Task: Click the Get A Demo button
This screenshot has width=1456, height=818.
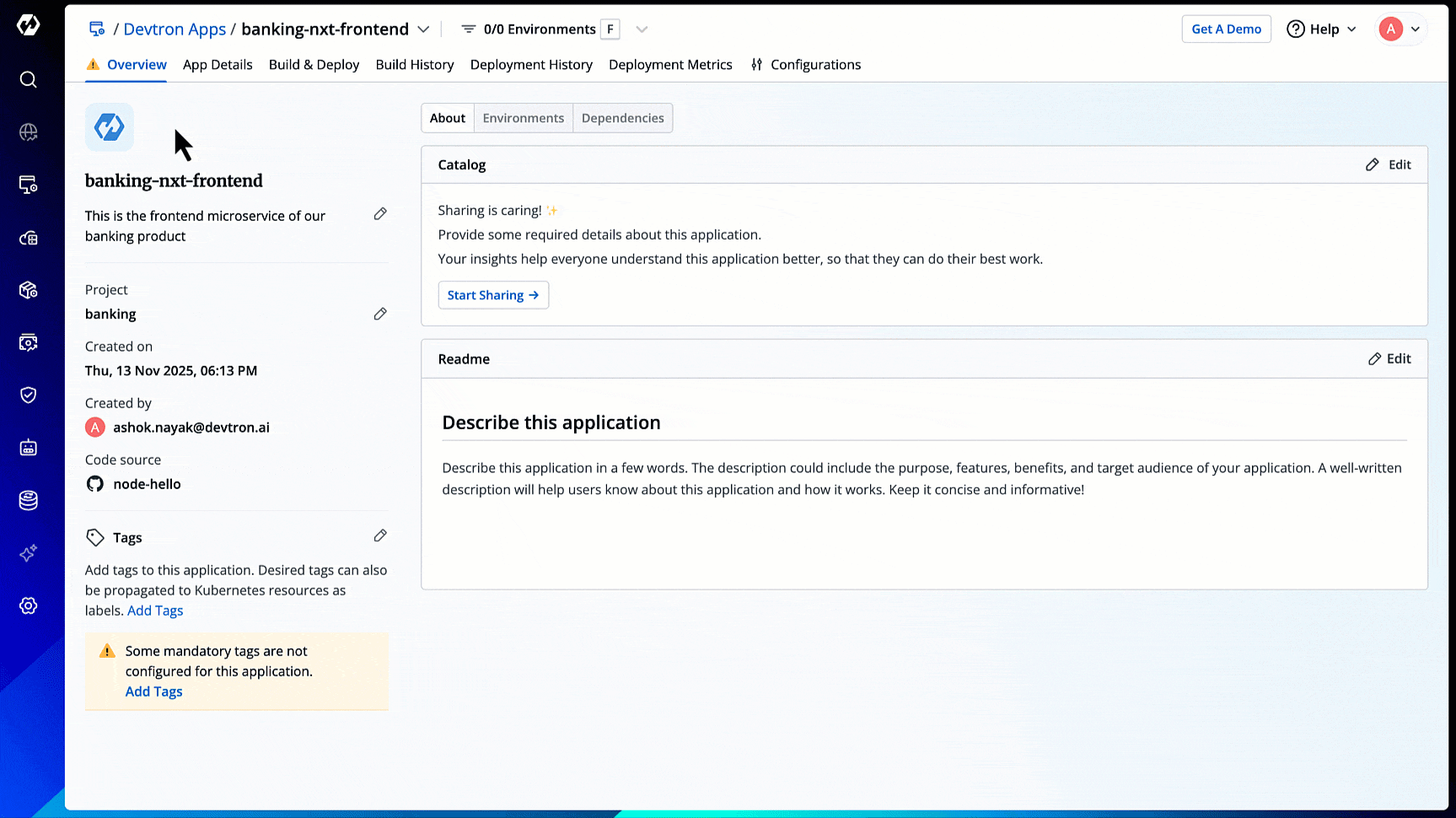Action: (x=1226, y=30)
